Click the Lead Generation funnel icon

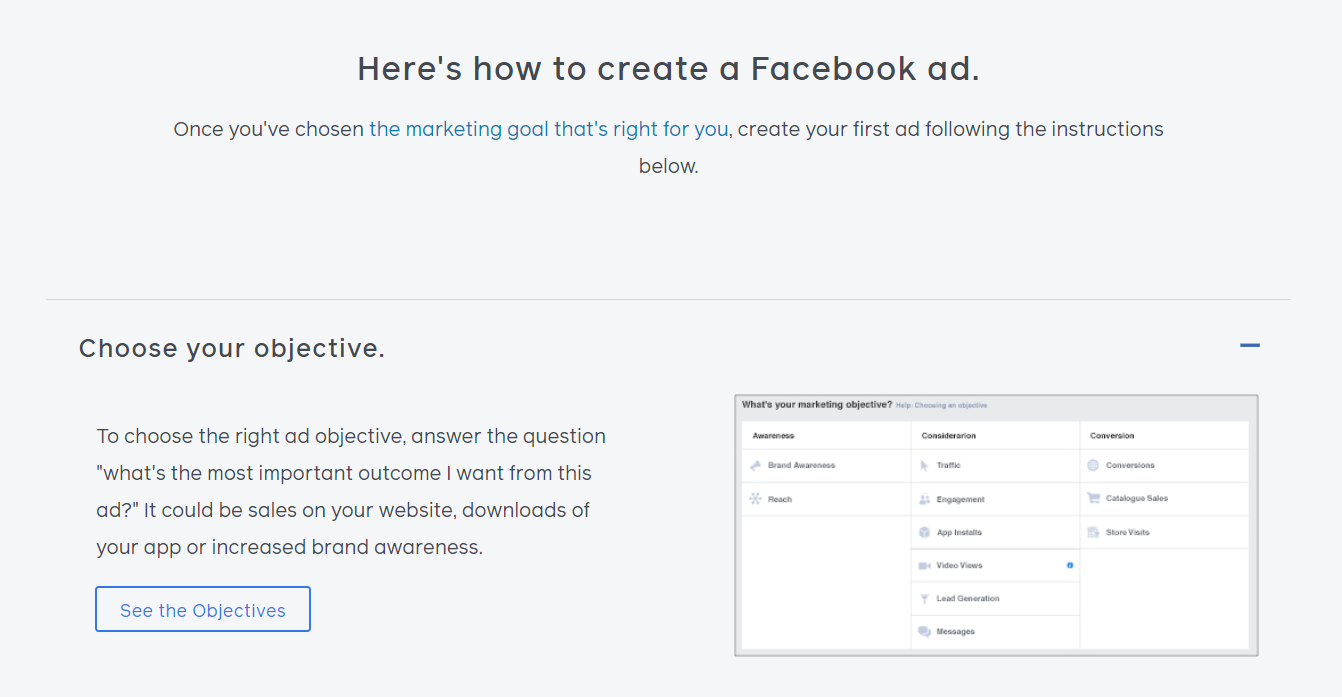click(925, 598)
